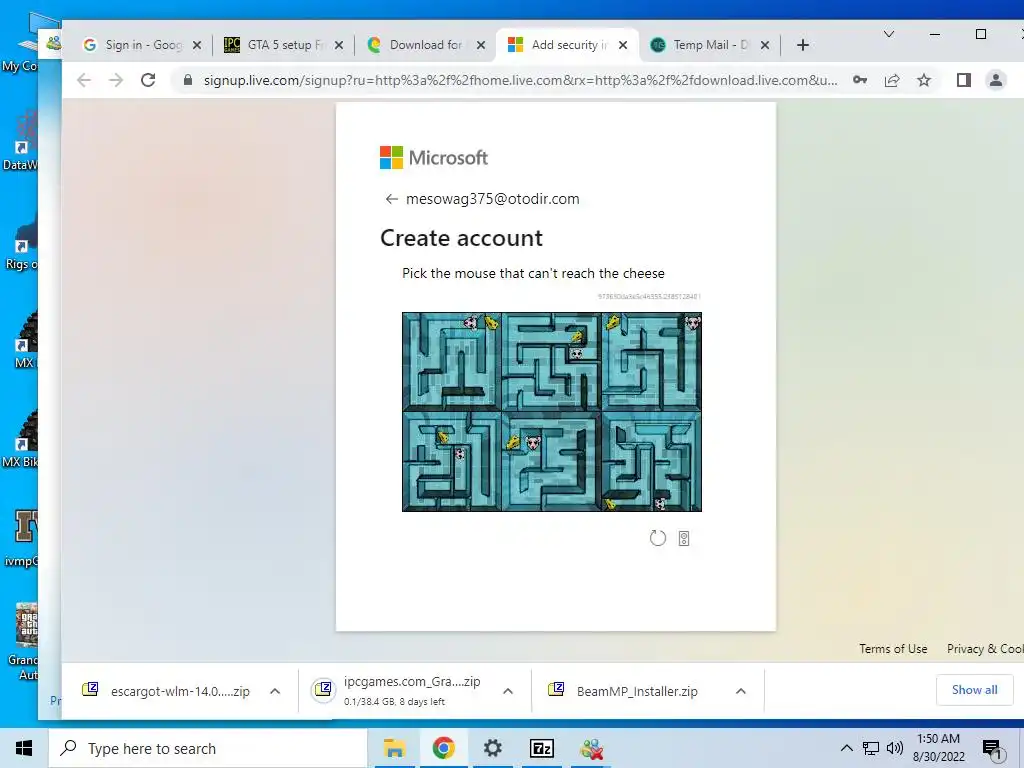Pick the bottom-left maze tile
The image size is (1024, 768).
(452, 462)
